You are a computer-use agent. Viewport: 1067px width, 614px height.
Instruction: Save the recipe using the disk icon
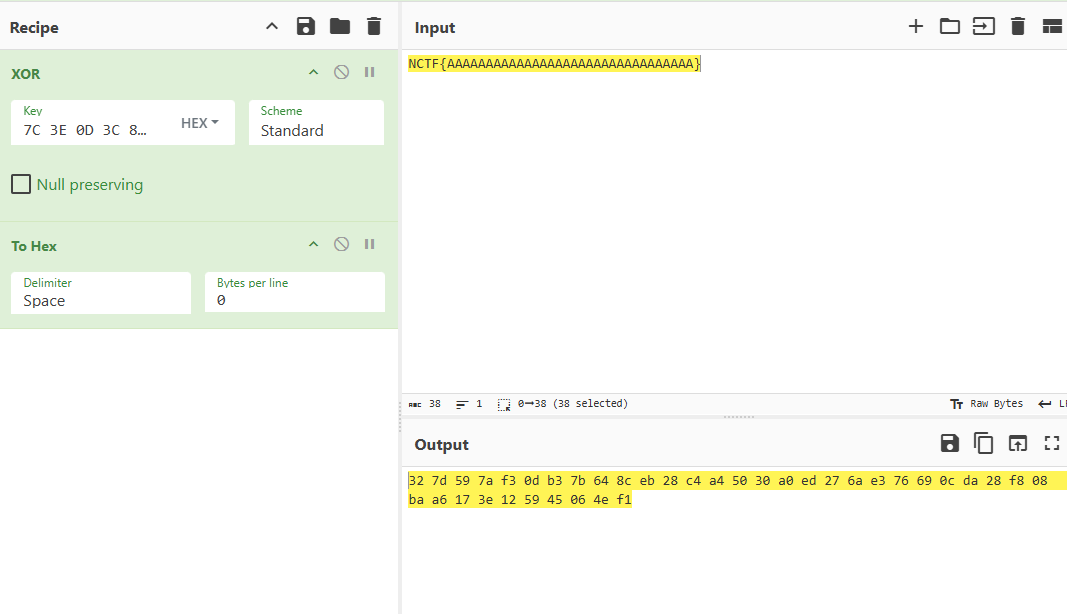click(306, 27)
